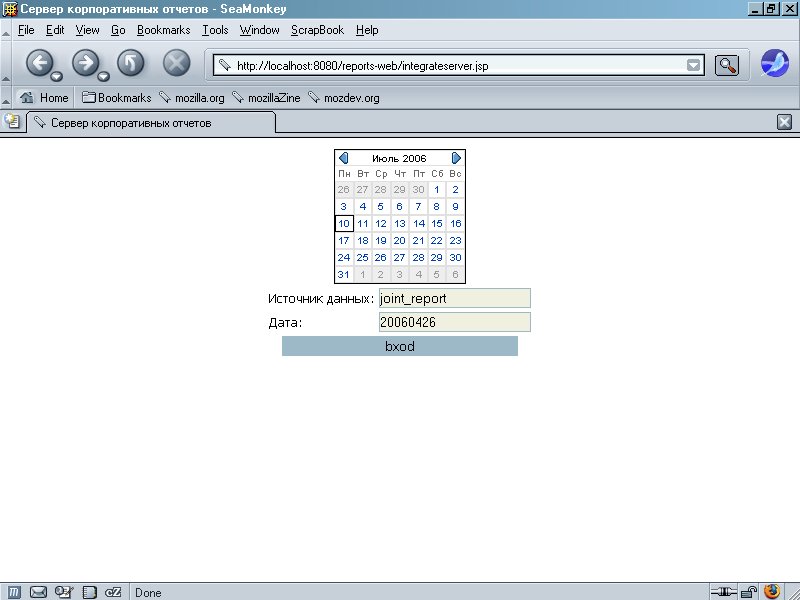Expand the URL bar history dropdown
This screenshot has height=600, width=800.
[693, 65]
